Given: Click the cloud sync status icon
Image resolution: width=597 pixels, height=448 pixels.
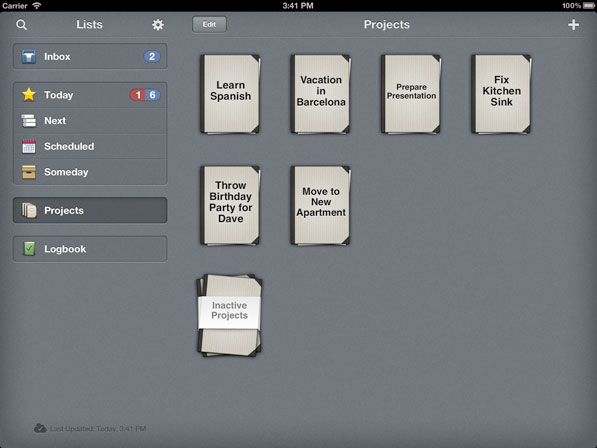Looking at the screenshot, I should [x=40, y=428].
